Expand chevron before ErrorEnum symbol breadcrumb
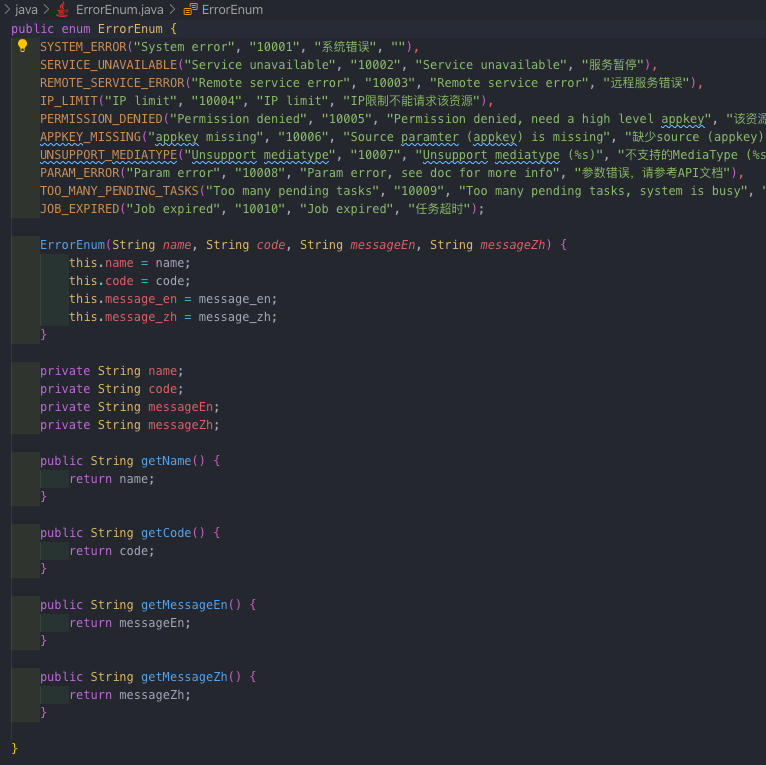This screenshot has width=766, height=765. click(x=172, y=9)
